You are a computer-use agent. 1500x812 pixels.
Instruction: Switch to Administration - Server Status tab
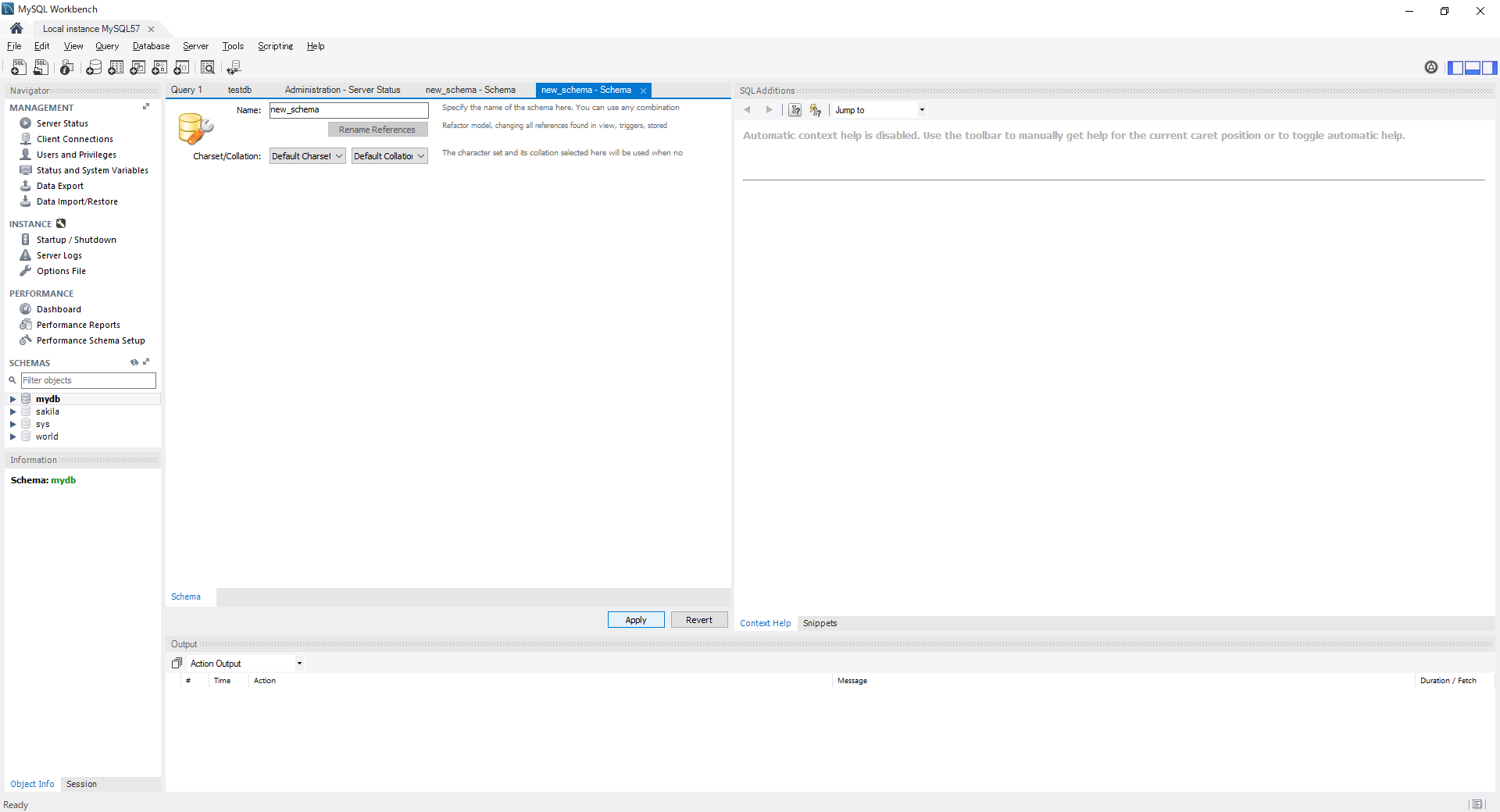point(342,90)
